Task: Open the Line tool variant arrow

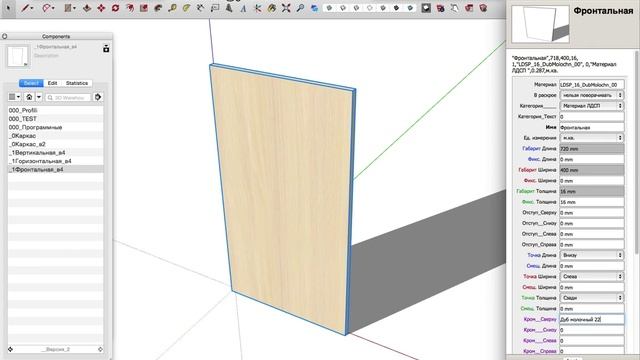Action: pos(32,8)
